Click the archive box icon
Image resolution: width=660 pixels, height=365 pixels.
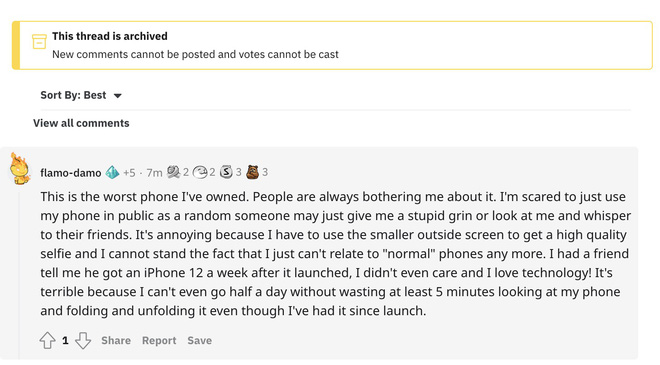[x=39, y=42]
